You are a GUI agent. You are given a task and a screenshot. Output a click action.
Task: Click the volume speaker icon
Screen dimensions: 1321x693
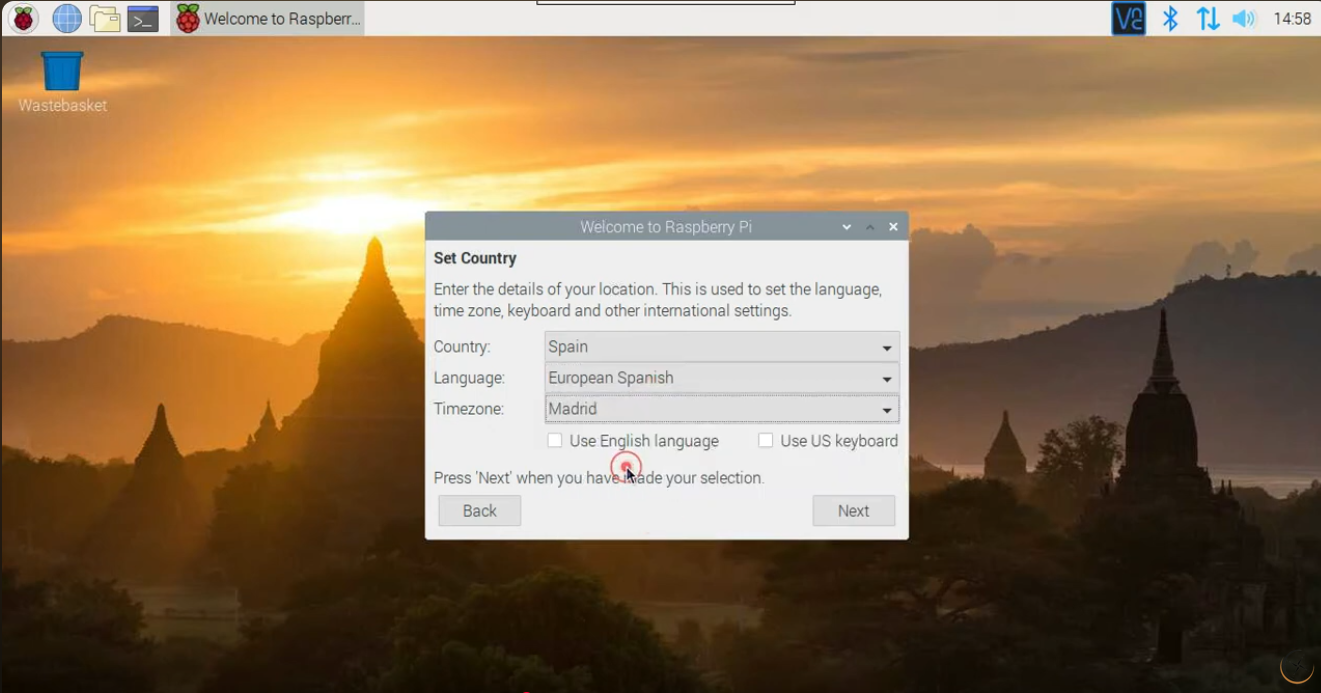(x=1243, y=19)
